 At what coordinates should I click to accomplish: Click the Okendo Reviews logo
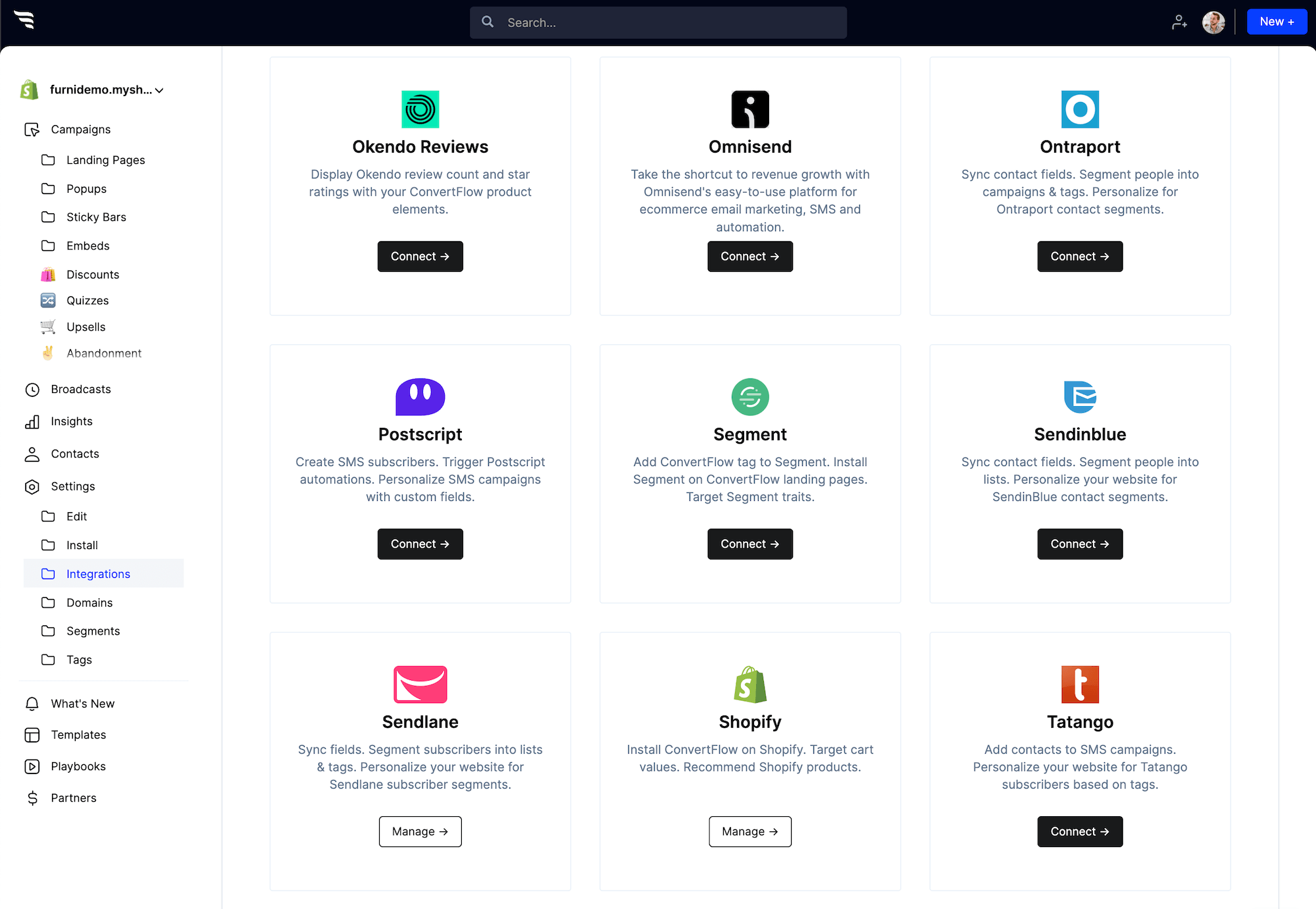(x=420, y=109)
